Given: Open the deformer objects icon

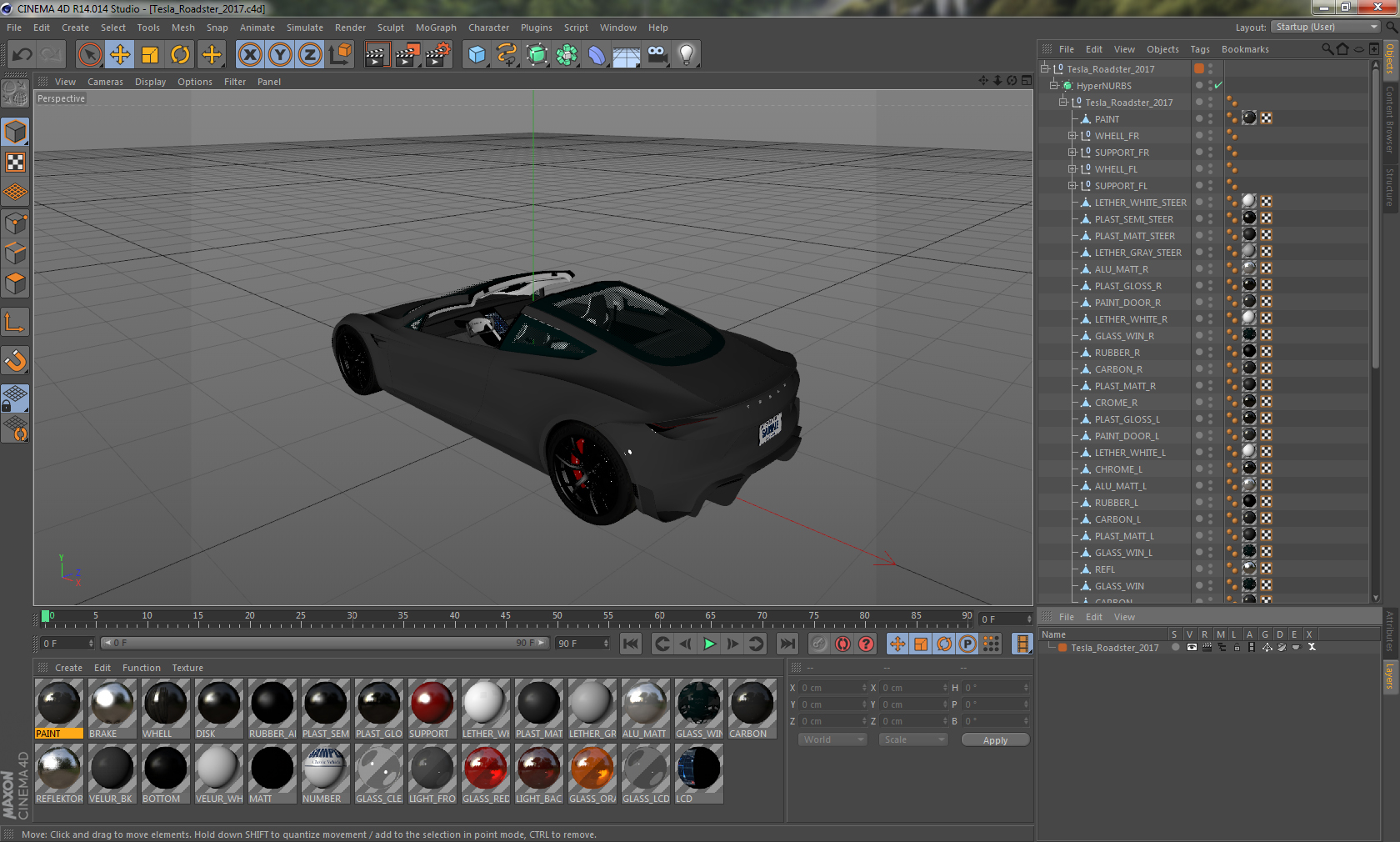Looking at the screenshot, I should pyautogui.click(x=597, y=55).
